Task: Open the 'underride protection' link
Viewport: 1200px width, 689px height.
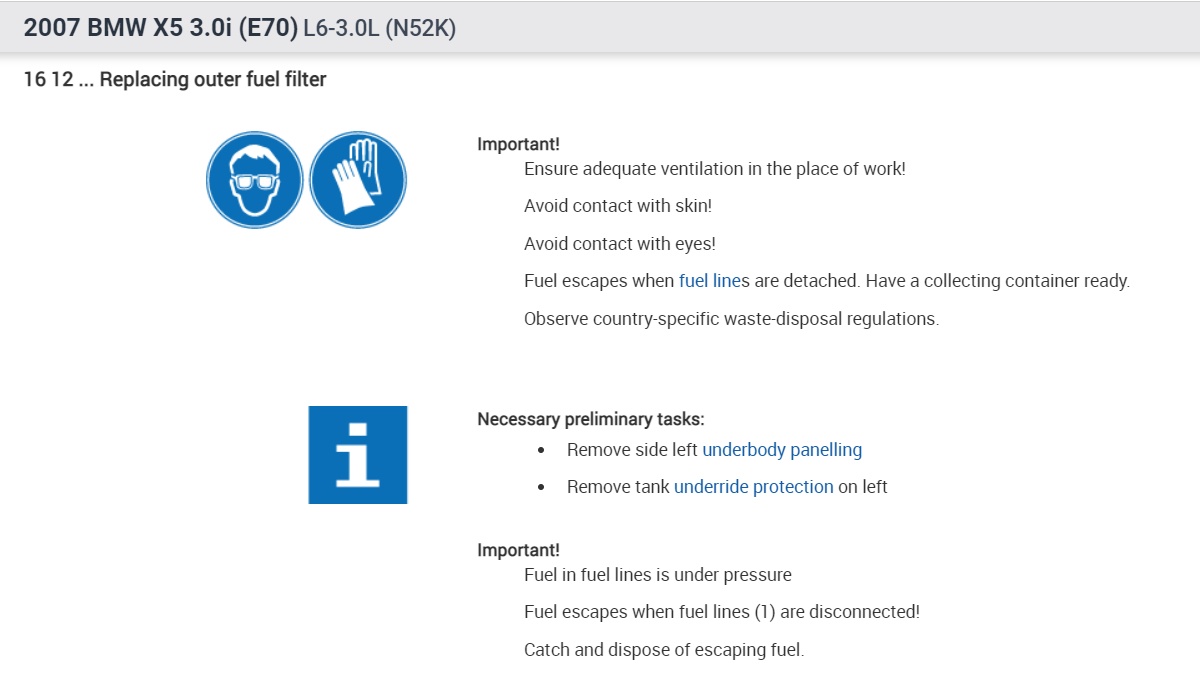Action: (x=754, y=487)
